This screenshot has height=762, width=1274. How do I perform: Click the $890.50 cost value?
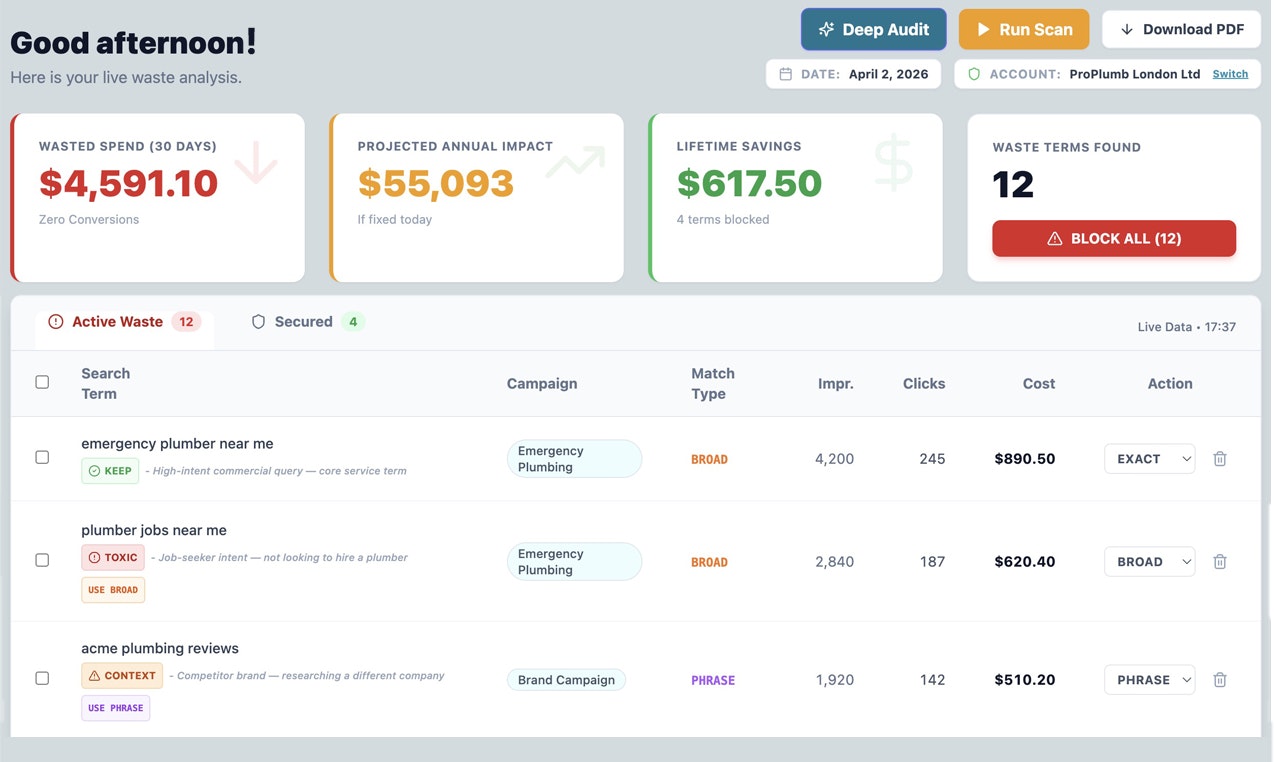(1025, 459)
